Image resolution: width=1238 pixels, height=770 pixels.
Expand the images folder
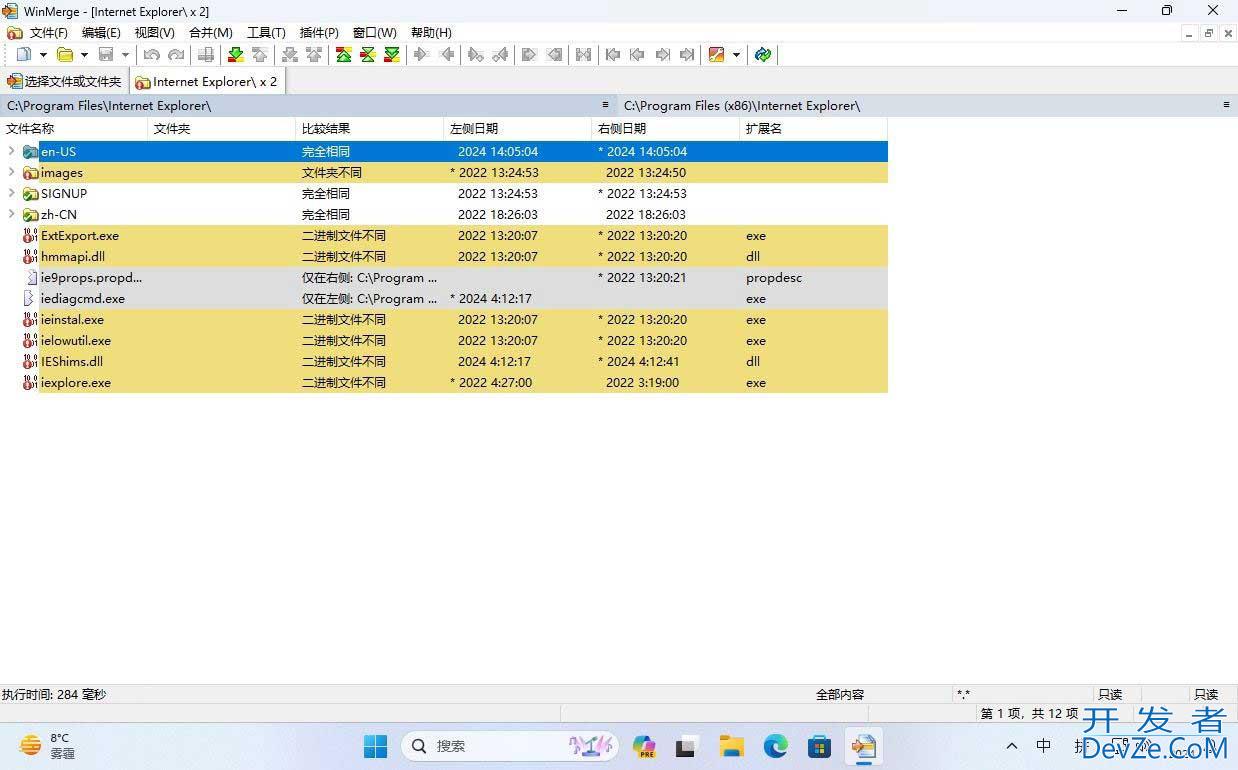(x=11, y=172)
